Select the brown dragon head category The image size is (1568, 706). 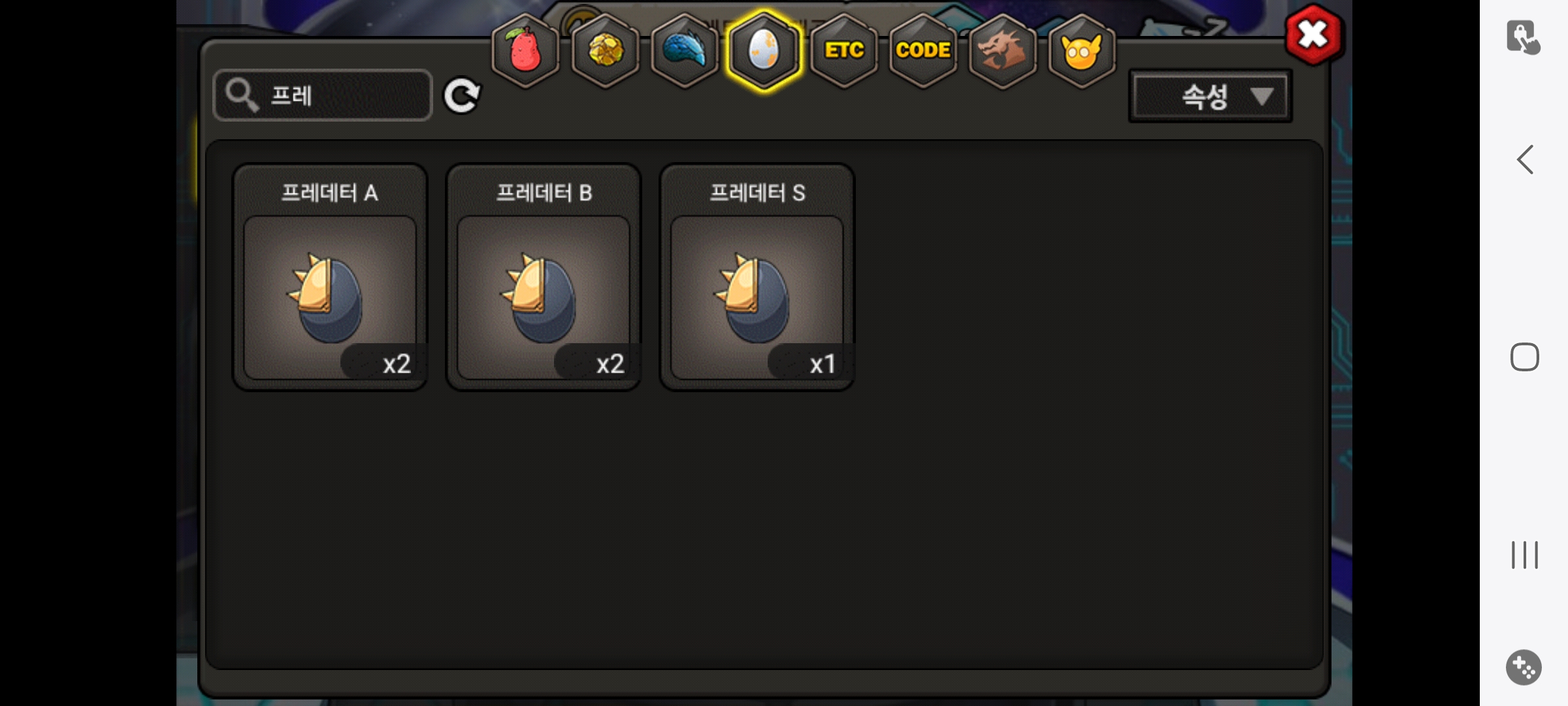[x=1003, y=51]
